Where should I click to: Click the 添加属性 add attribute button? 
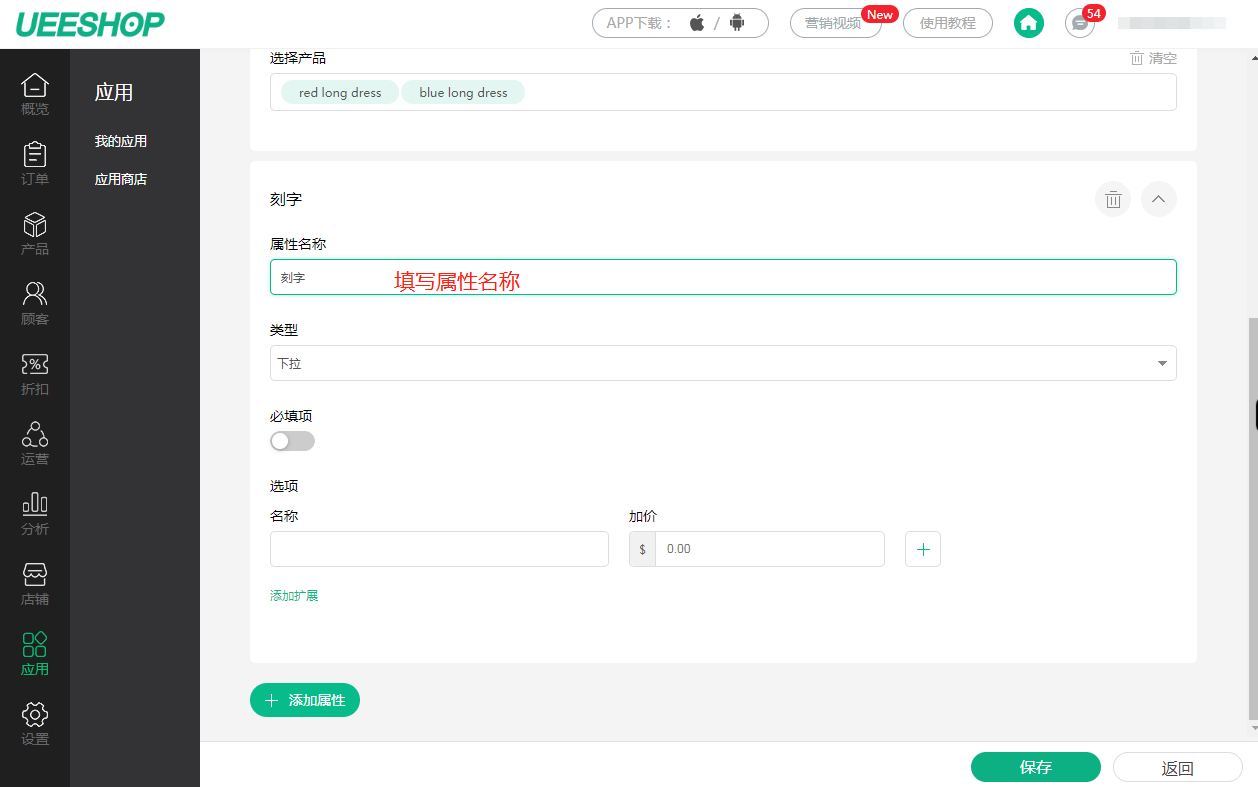[305, 700]
